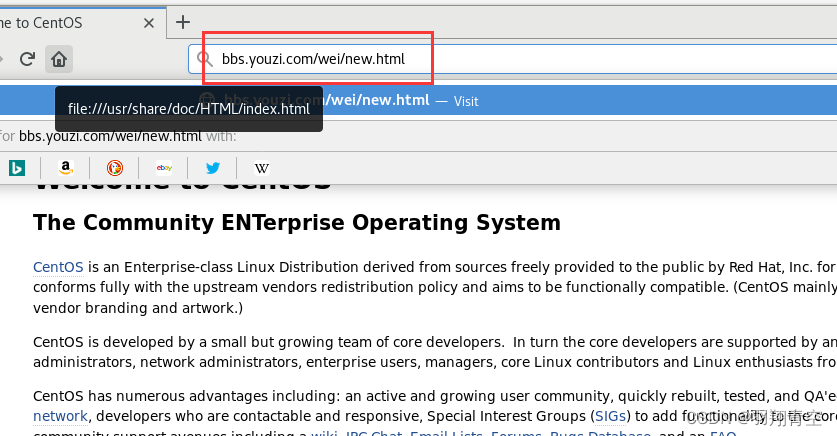
Task: Click the address bar URL field
Action: (512, 59)
